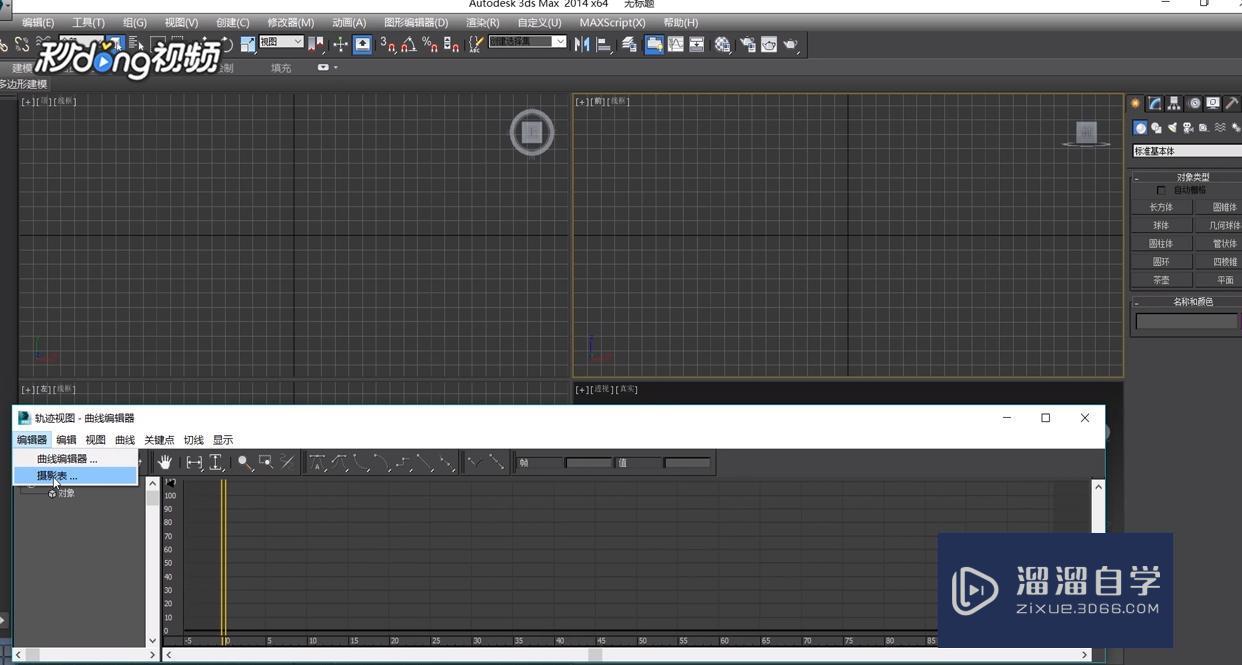This screenshot has width=1242, height=665.
Task: Switch to the Create command panel tab
Action: coord(1135,103)
